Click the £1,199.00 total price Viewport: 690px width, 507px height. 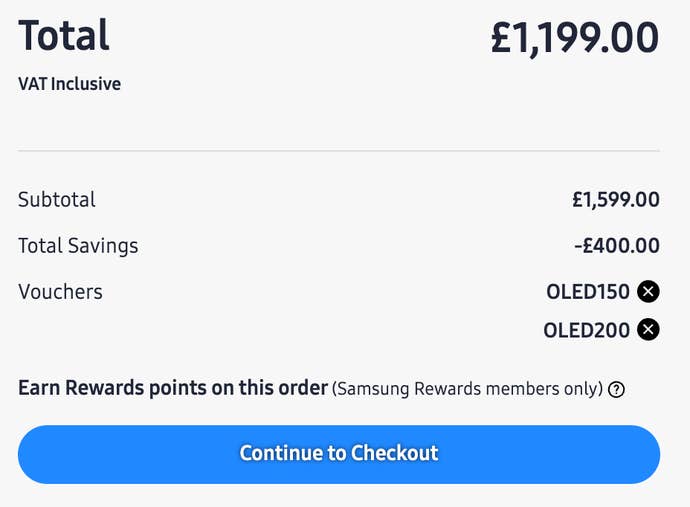[x=574, y=38]
